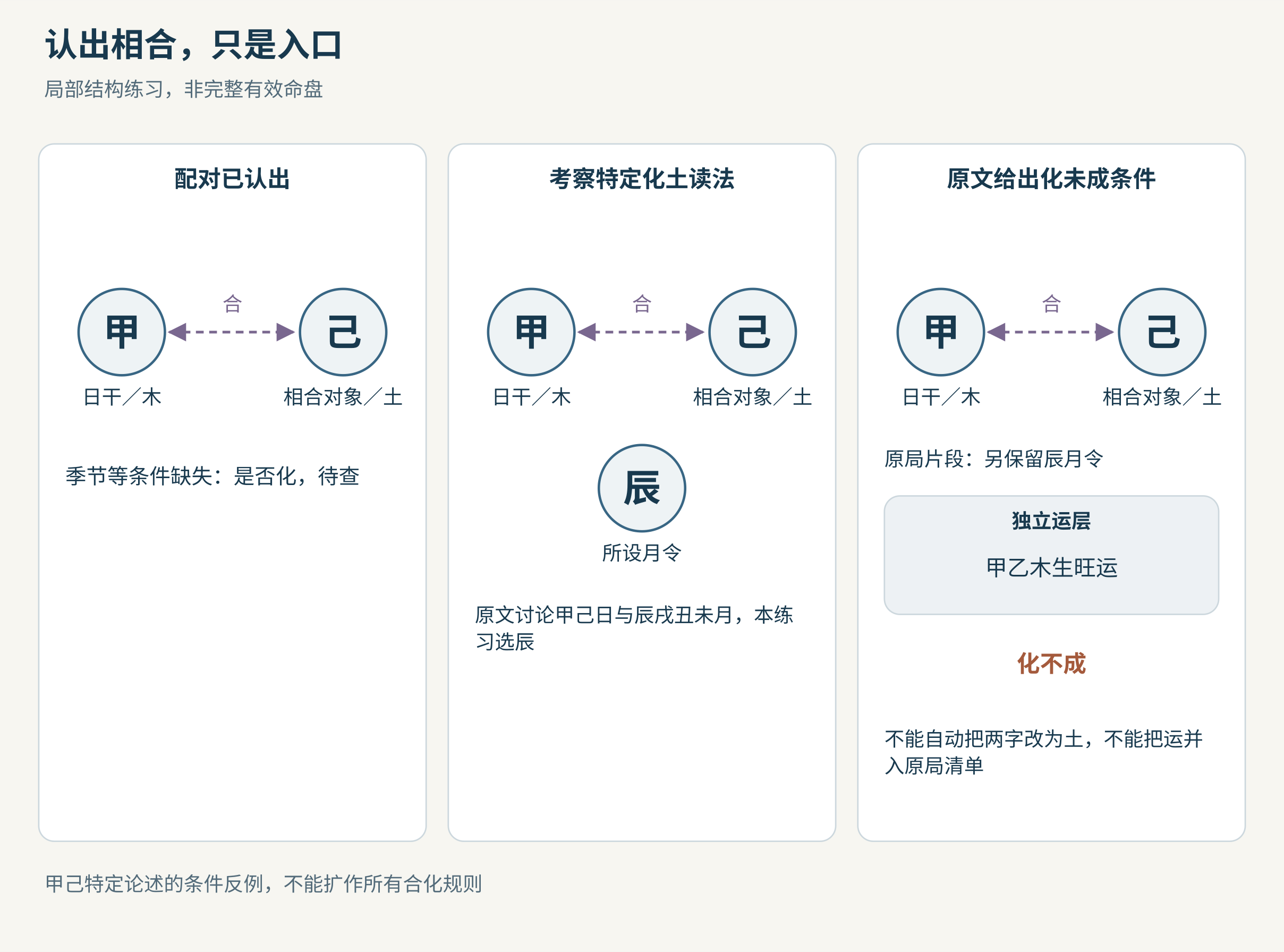Click the orange 化不成 result text

coord(1052,664)
